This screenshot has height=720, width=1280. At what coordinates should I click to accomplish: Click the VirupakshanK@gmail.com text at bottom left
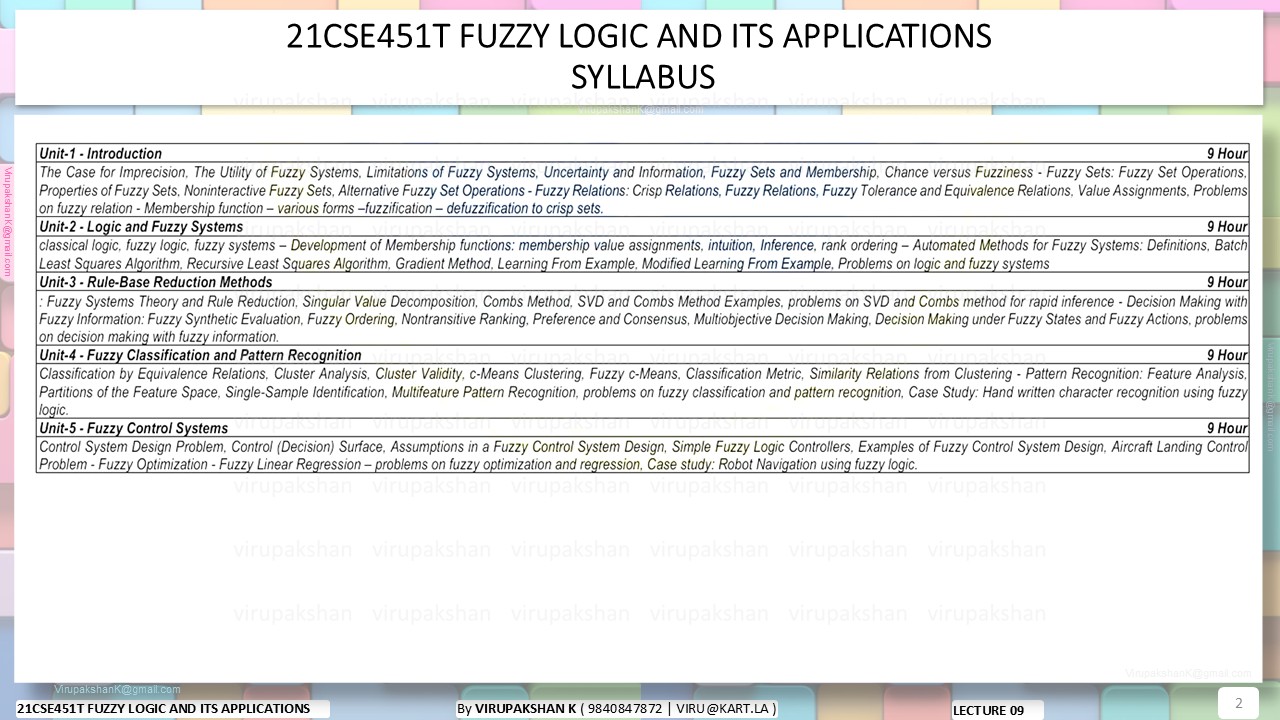click(118, 689)
